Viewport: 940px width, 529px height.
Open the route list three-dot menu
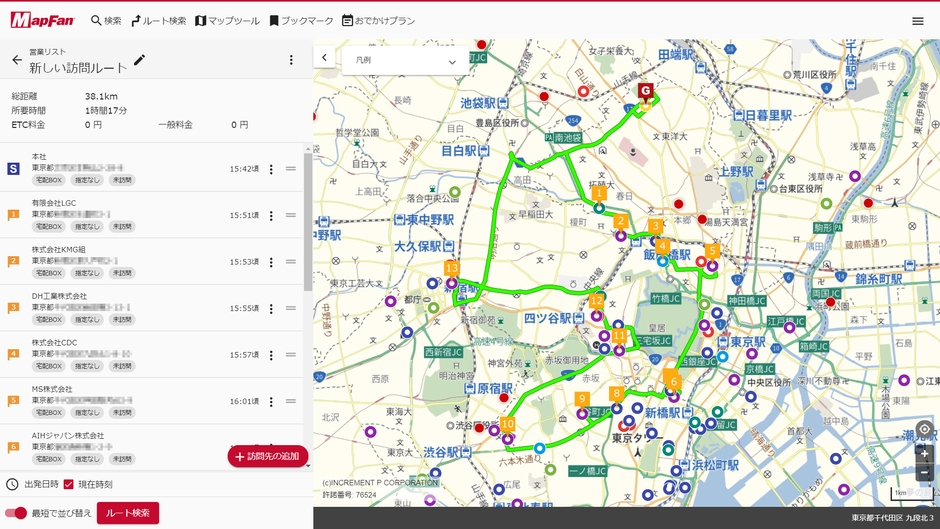291,60
